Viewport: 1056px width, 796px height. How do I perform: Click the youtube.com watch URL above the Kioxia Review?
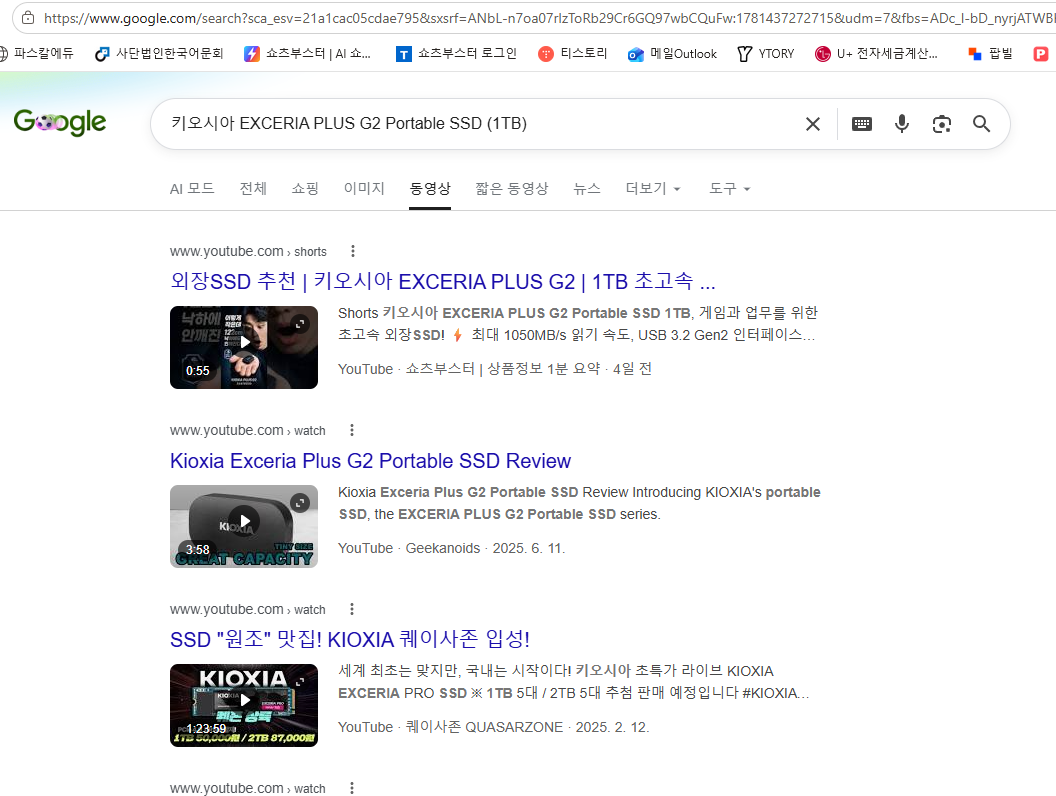[x=247, y=430]
